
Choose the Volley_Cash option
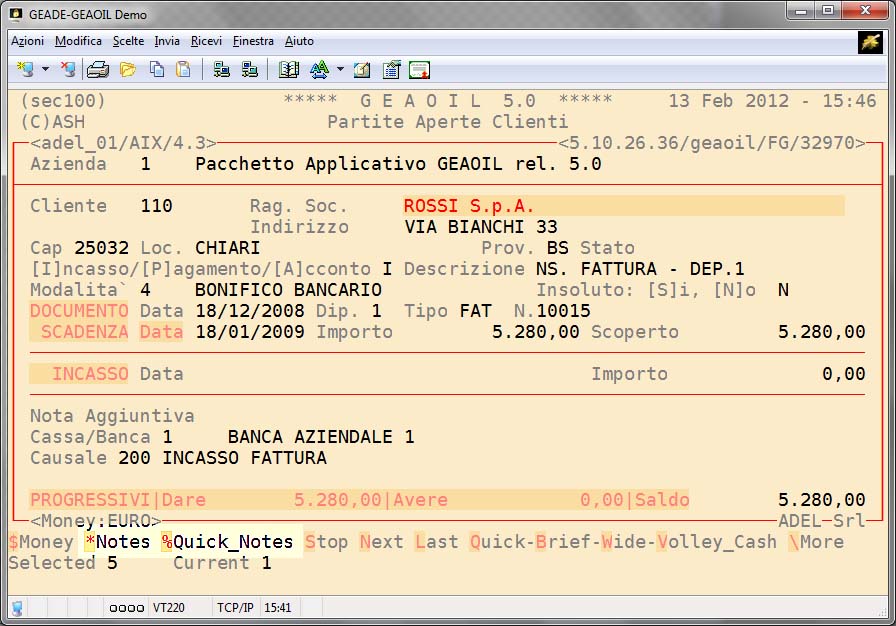(717, 542)
